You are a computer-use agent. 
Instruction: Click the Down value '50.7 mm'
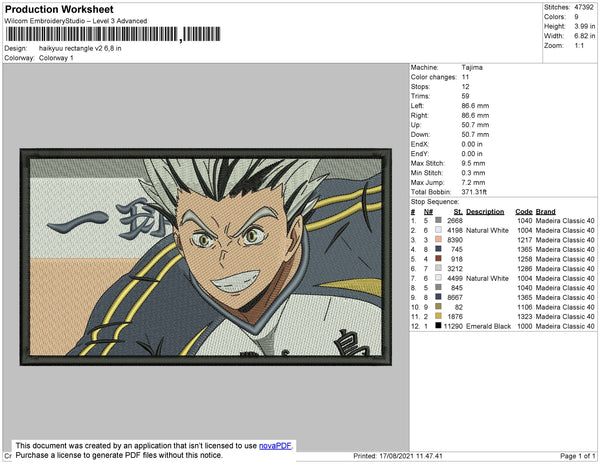click(x=475, y=134)
